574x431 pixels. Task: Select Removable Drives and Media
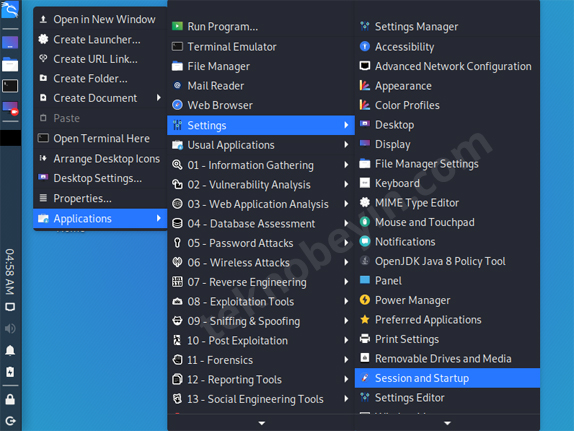point(447,358)
